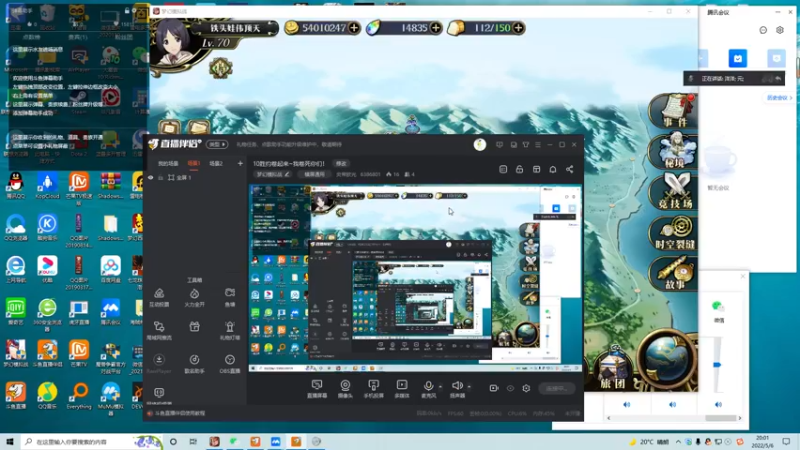Viewport: 800px width, 450px height.
Task: Open the type dropdown next to the app logo
Action: [x=217, y=144]
